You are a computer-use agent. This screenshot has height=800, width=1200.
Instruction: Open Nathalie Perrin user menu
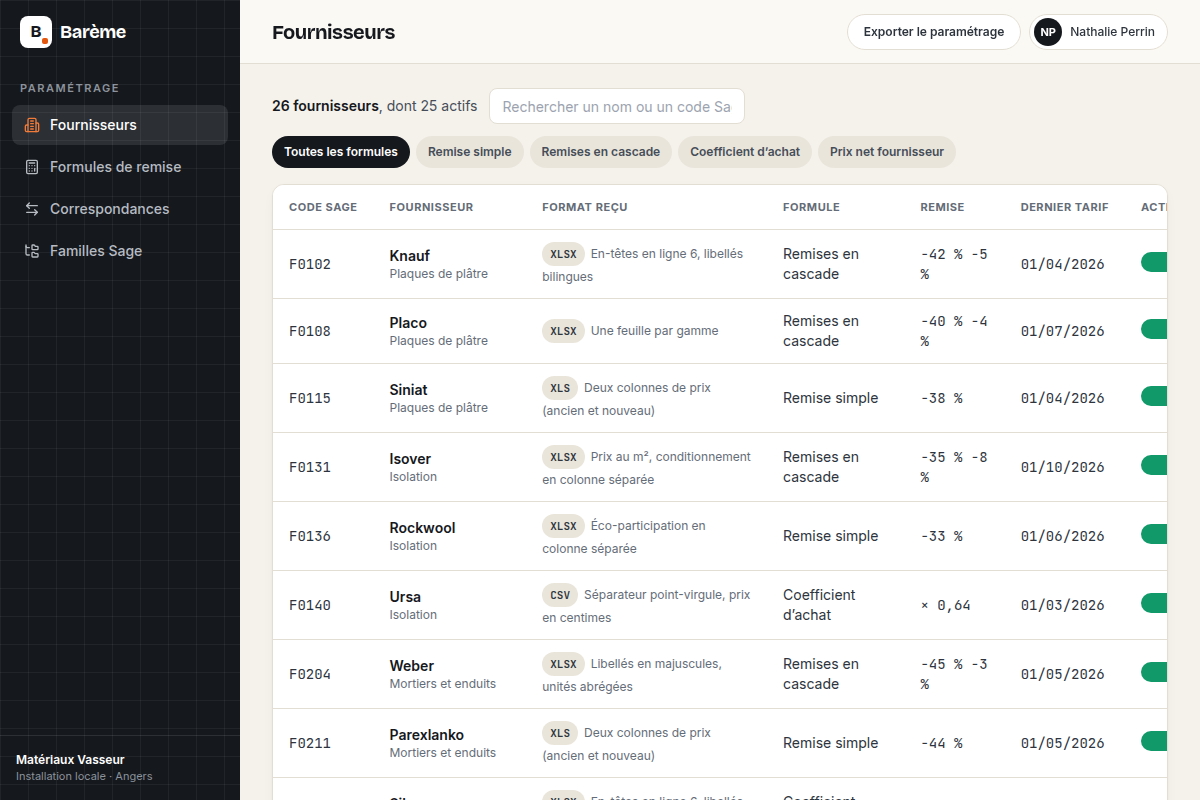coord(1099,32)
